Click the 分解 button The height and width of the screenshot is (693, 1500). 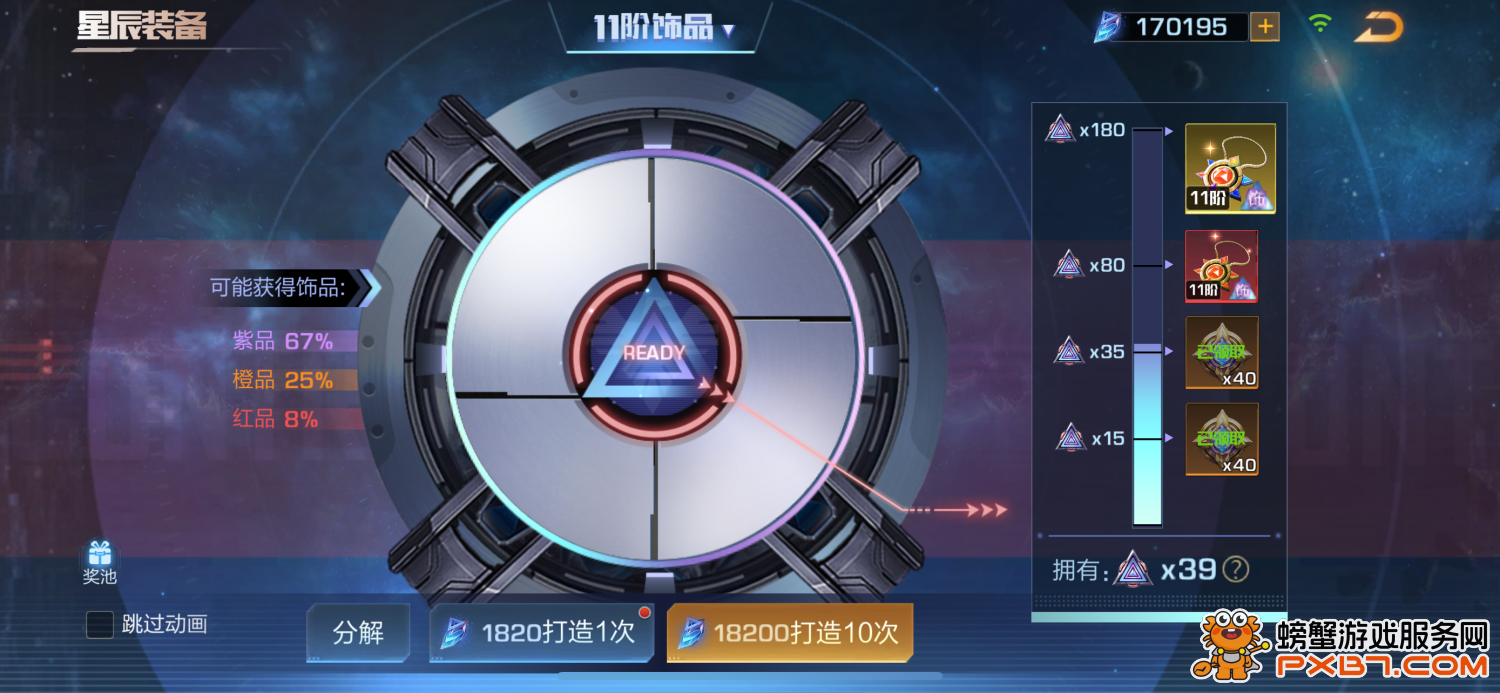pos(358,632)
